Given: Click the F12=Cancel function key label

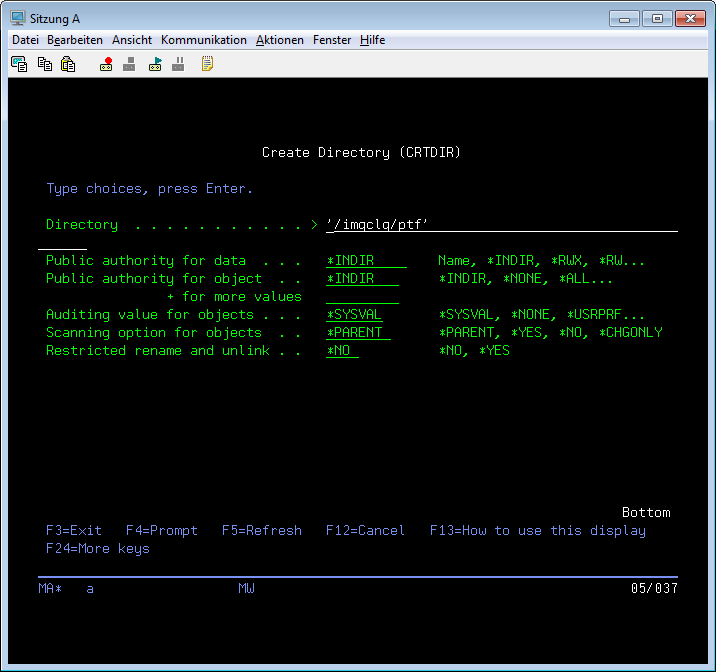Looking at the screenshot, I should point(365,531).
